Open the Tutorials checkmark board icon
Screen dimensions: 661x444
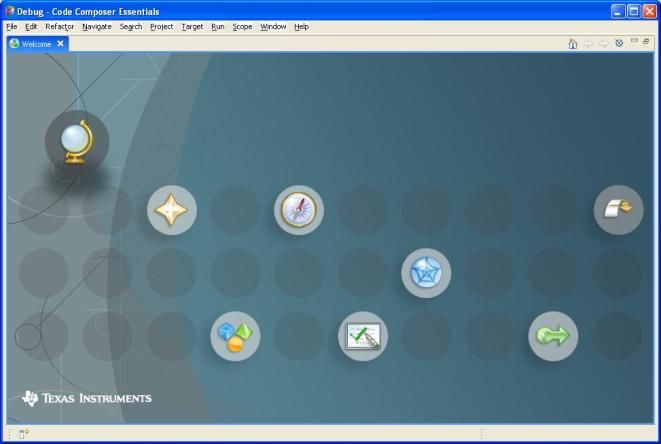point(363,336)
